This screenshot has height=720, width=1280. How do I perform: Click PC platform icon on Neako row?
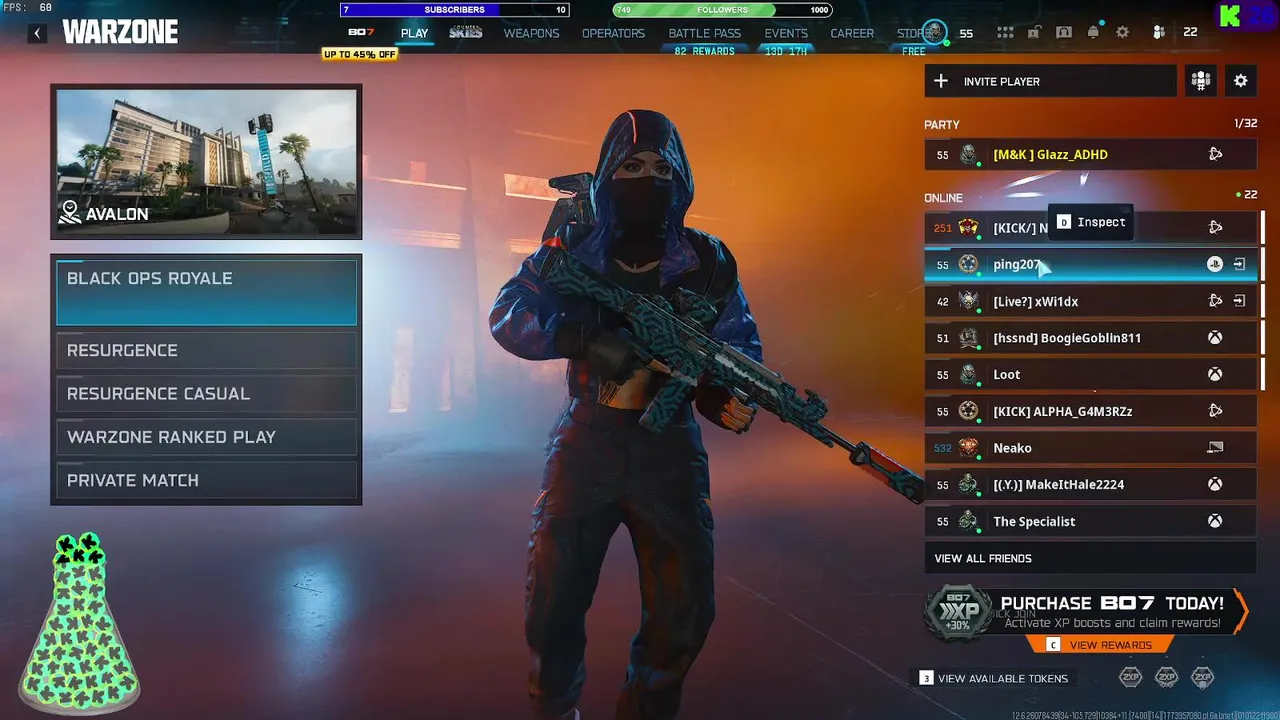coord(1215,447)
